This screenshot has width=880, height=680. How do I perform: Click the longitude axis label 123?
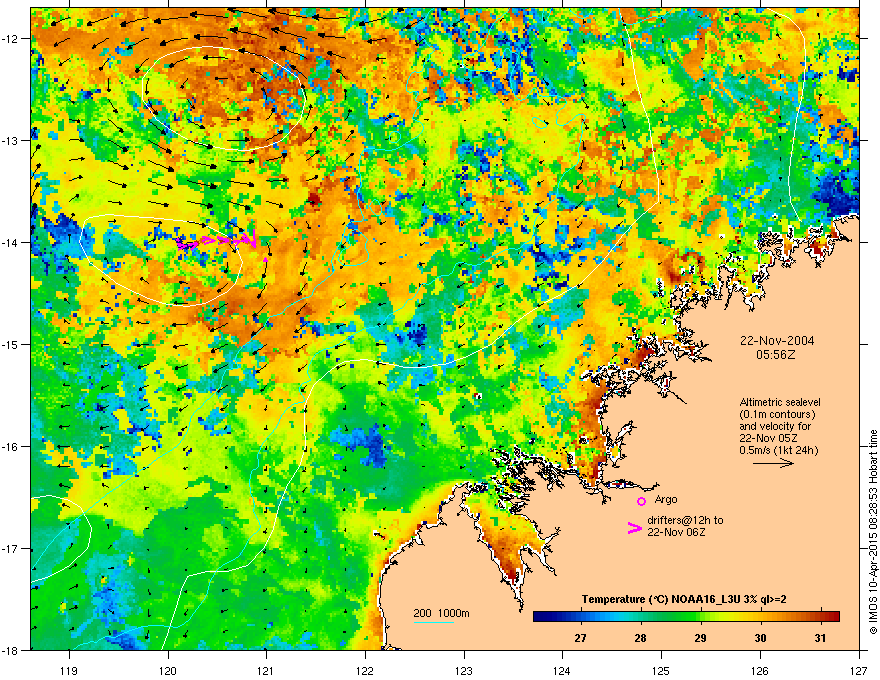point(464,670)
